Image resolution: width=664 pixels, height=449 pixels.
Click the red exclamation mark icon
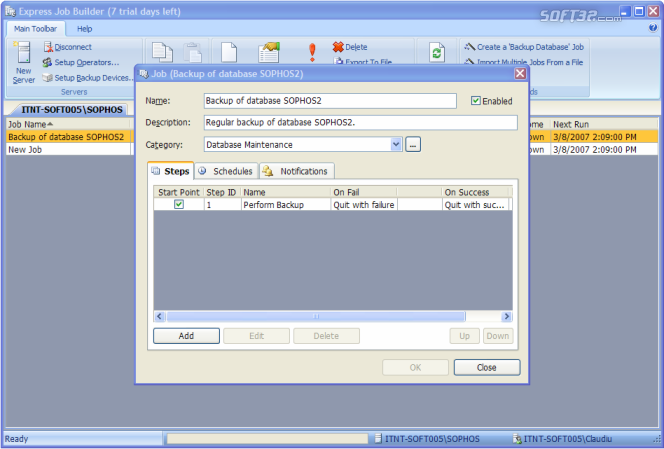coord(312,53)
